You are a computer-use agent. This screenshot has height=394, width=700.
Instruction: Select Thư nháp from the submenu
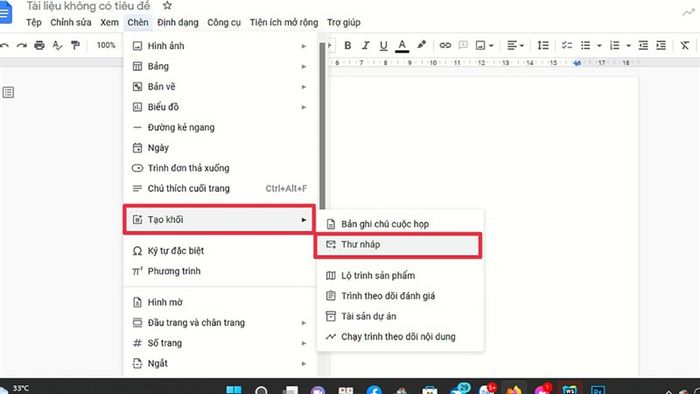click(x=398, y=245)
